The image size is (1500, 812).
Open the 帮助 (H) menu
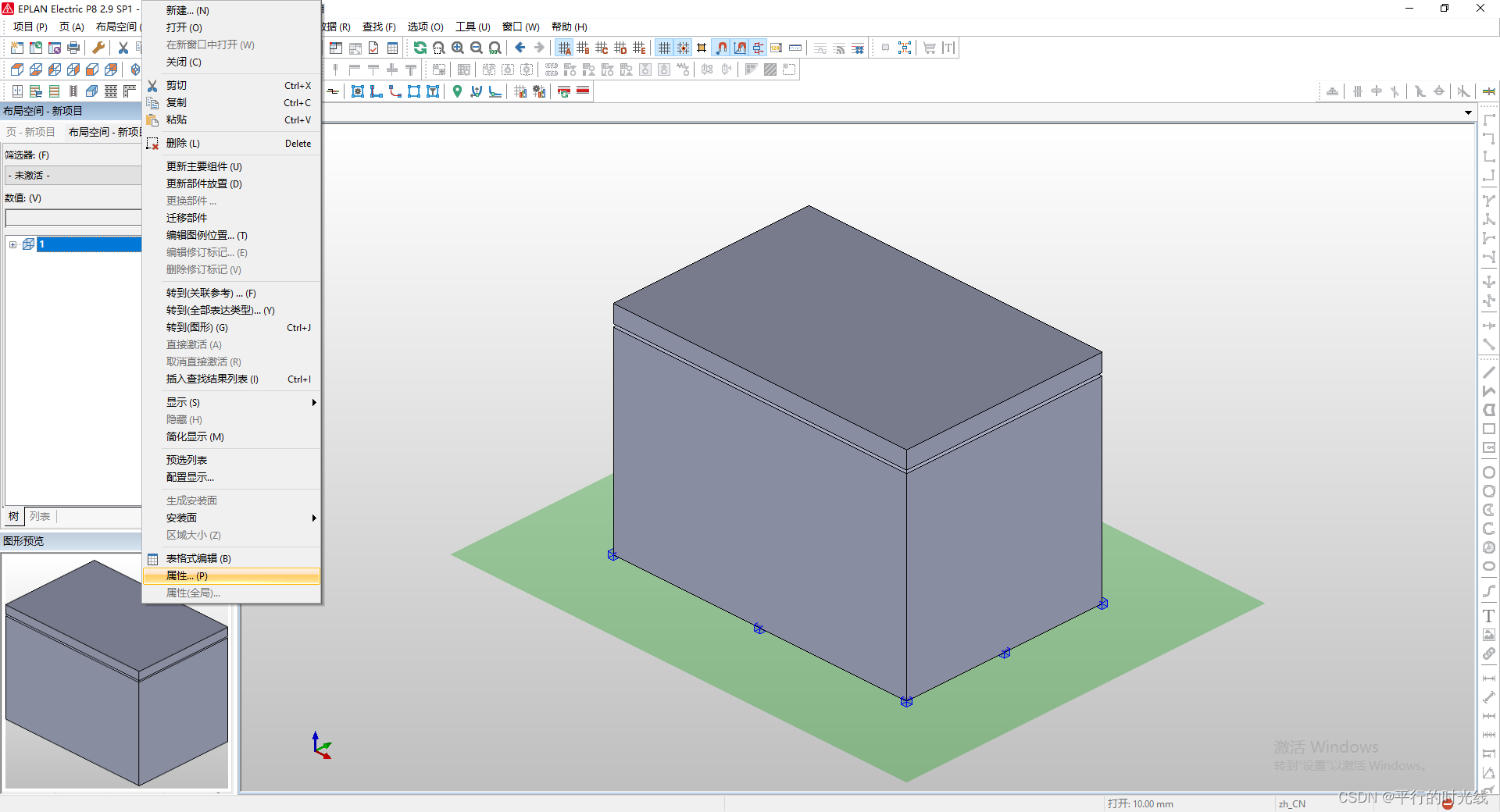(569, 27)
